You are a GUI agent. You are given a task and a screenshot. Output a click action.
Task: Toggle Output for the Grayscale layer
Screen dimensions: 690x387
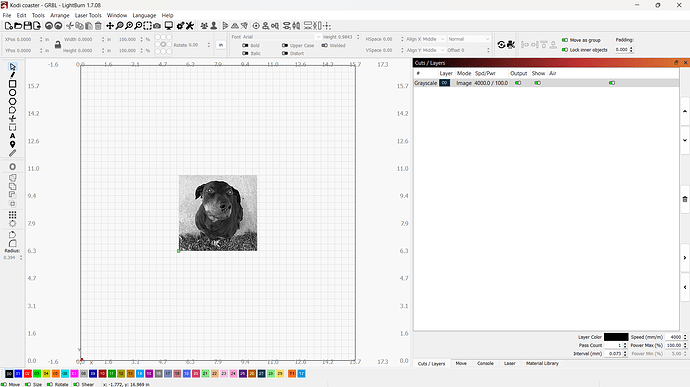pyautogui.click(x=518, y=83)
